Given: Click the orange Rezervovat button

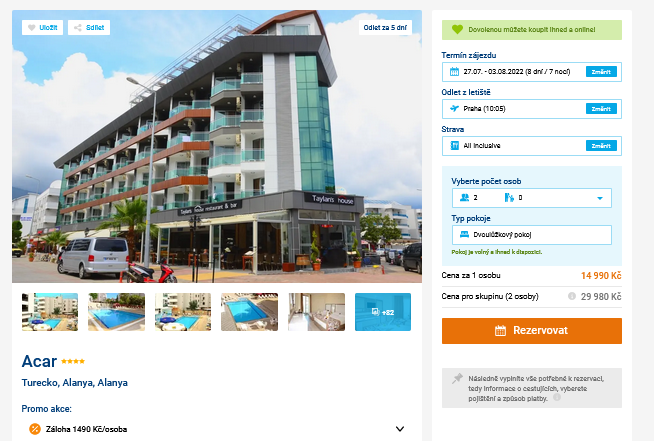Looking at the screenshot, I should pos(532,331).
